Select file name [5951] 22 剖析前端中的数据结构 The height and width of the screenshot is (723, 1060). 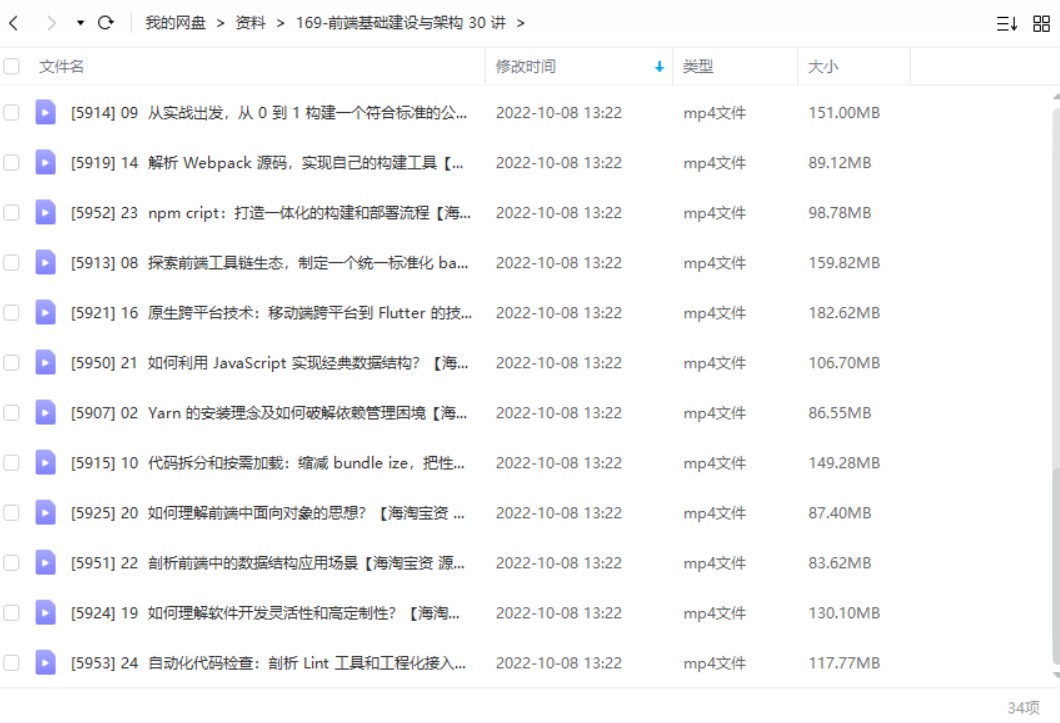(x=267, y=563)
